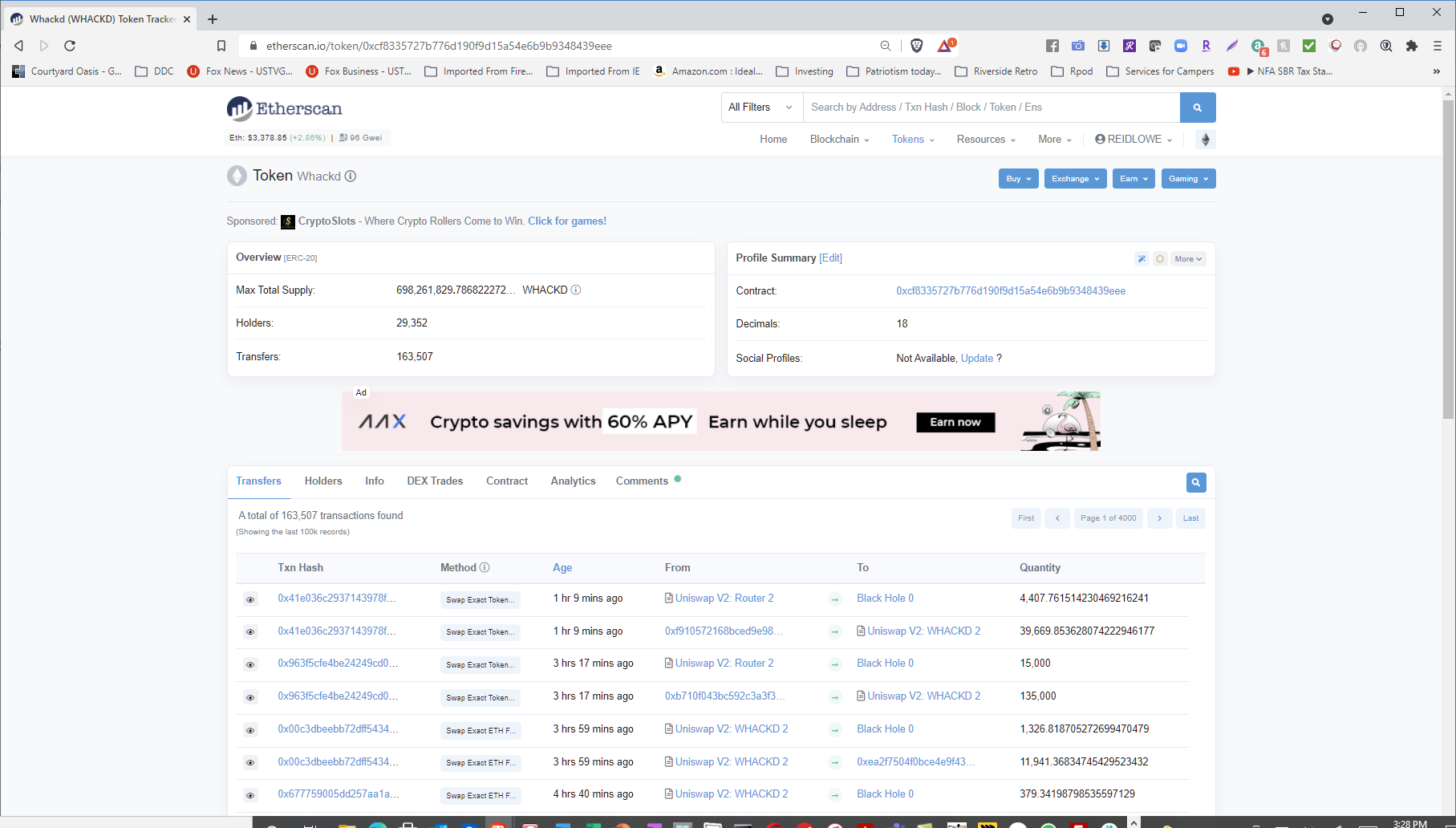Click Earn now on the AAX ad

[955, 423]
